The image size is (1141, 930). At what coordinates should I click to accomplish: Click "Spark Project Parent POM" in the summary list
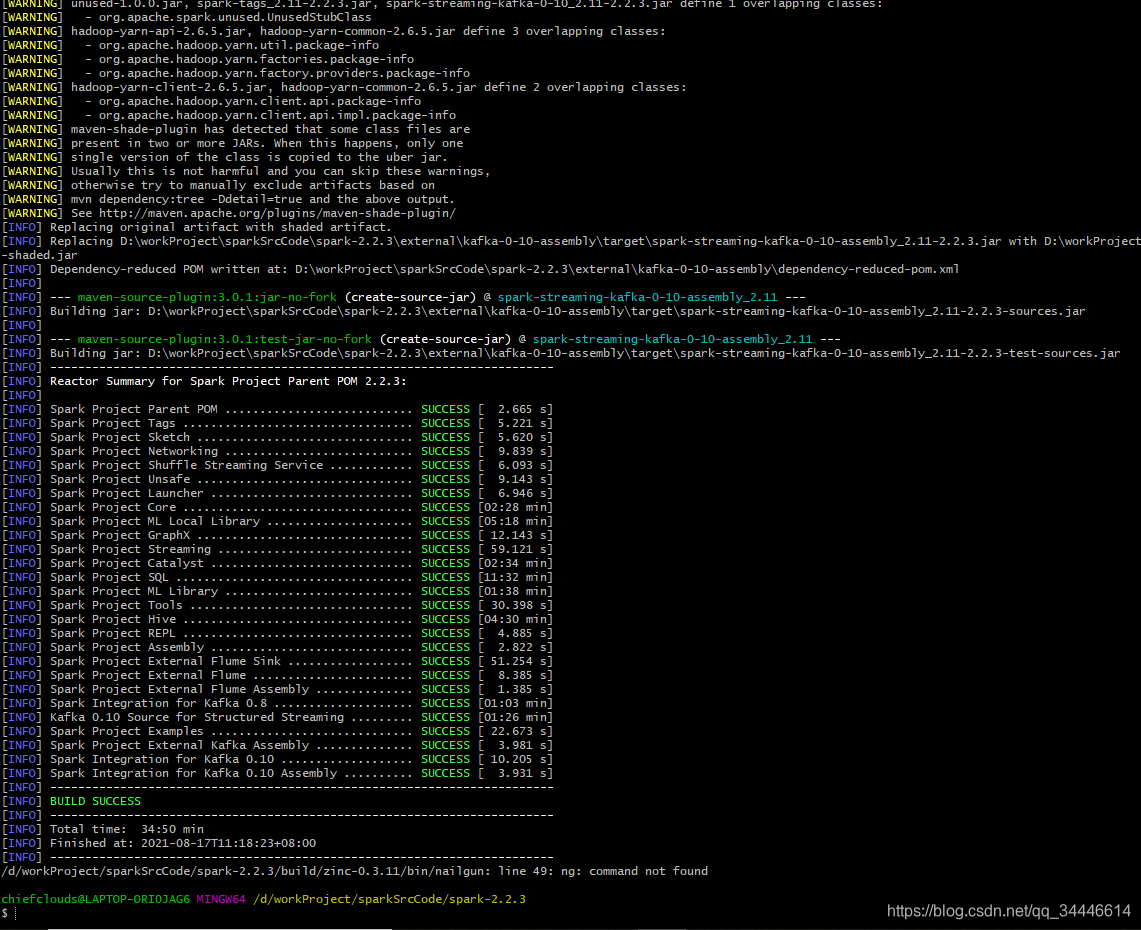click(x=133, y=409)
